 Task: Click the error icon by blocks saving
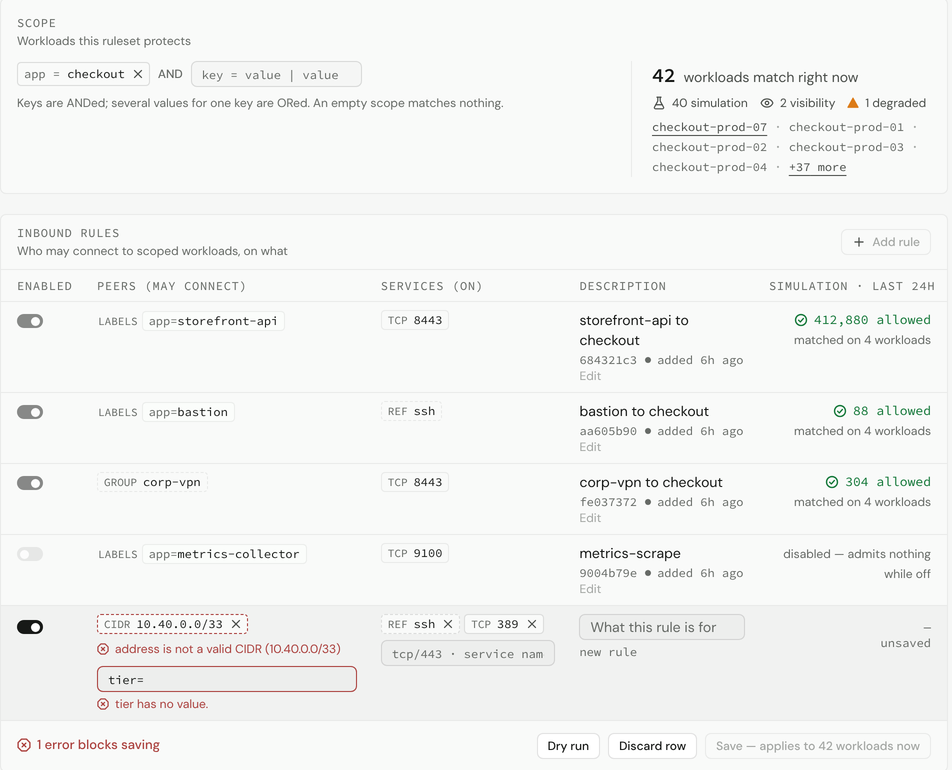coord(24,745)
